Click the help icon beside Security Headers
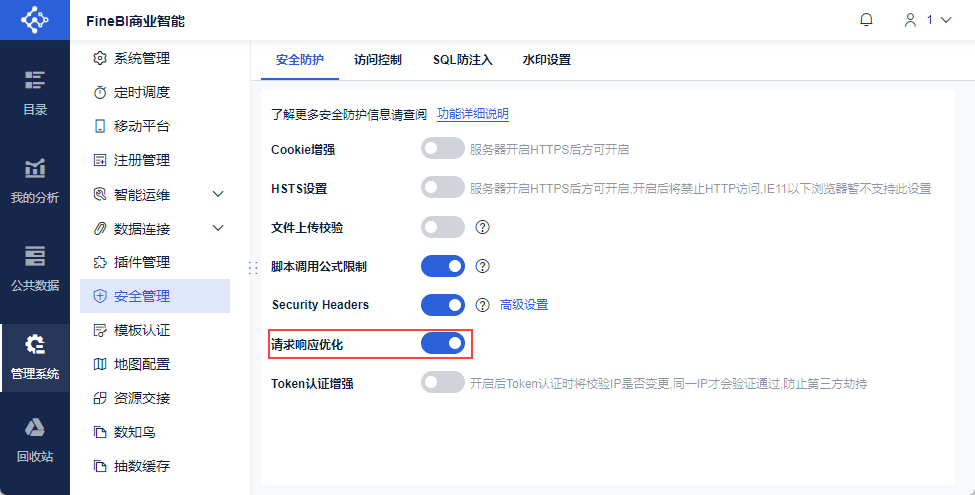Viewport: 975px width, 495px height. [482, 304]
